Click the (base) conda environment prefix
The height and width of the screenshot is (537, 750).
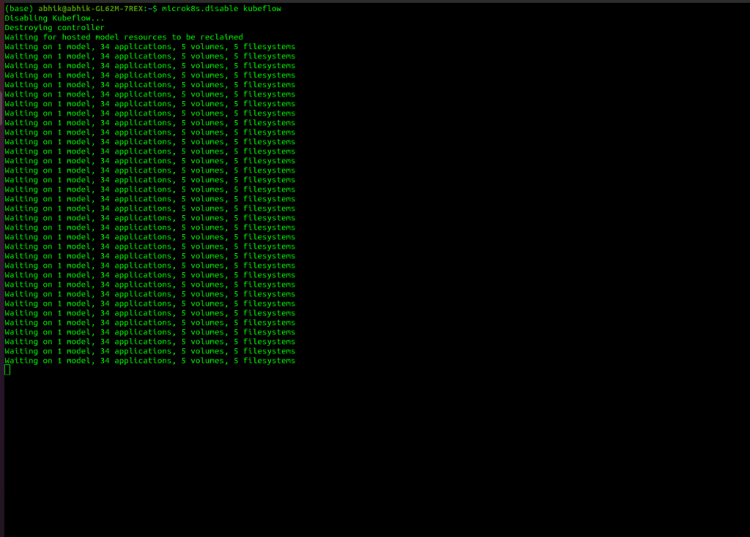[x=18, y=8]
